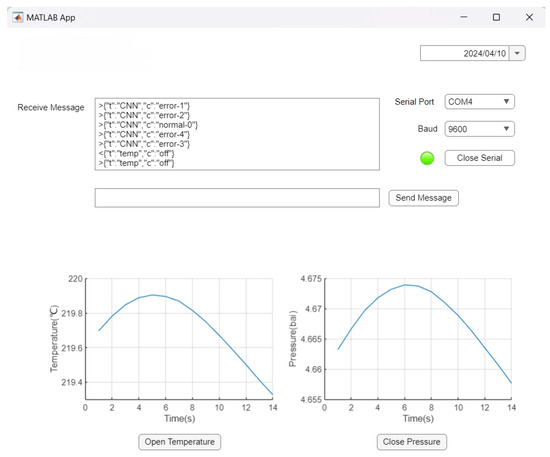Viewport: 550px width, 457px height.
Task: Maximize the MATLAB App window
Action: click(496, 17)
